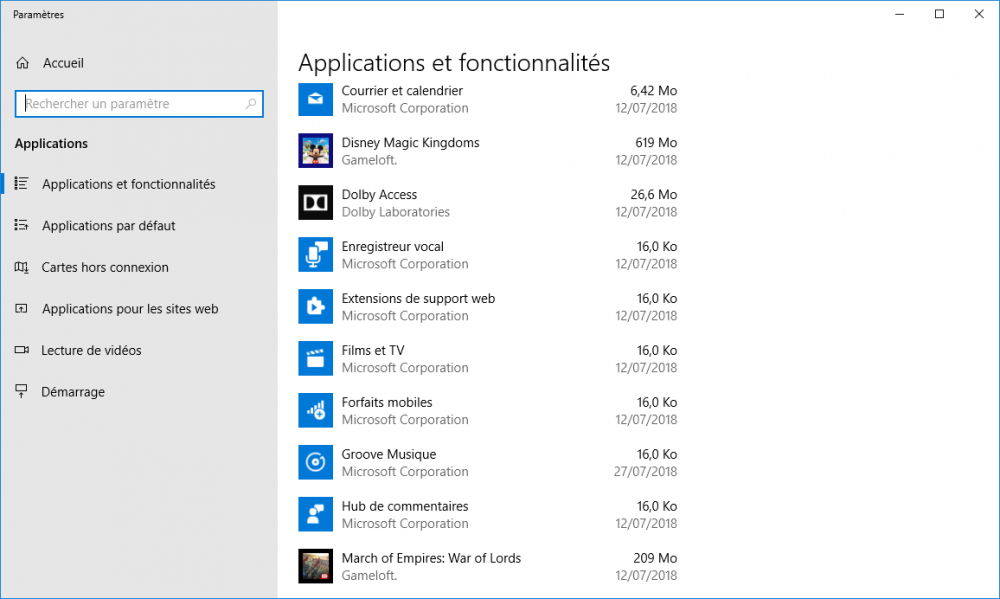1000x599 pixels.
Task: Open Démarrage settings page
Action: point(73,392)
